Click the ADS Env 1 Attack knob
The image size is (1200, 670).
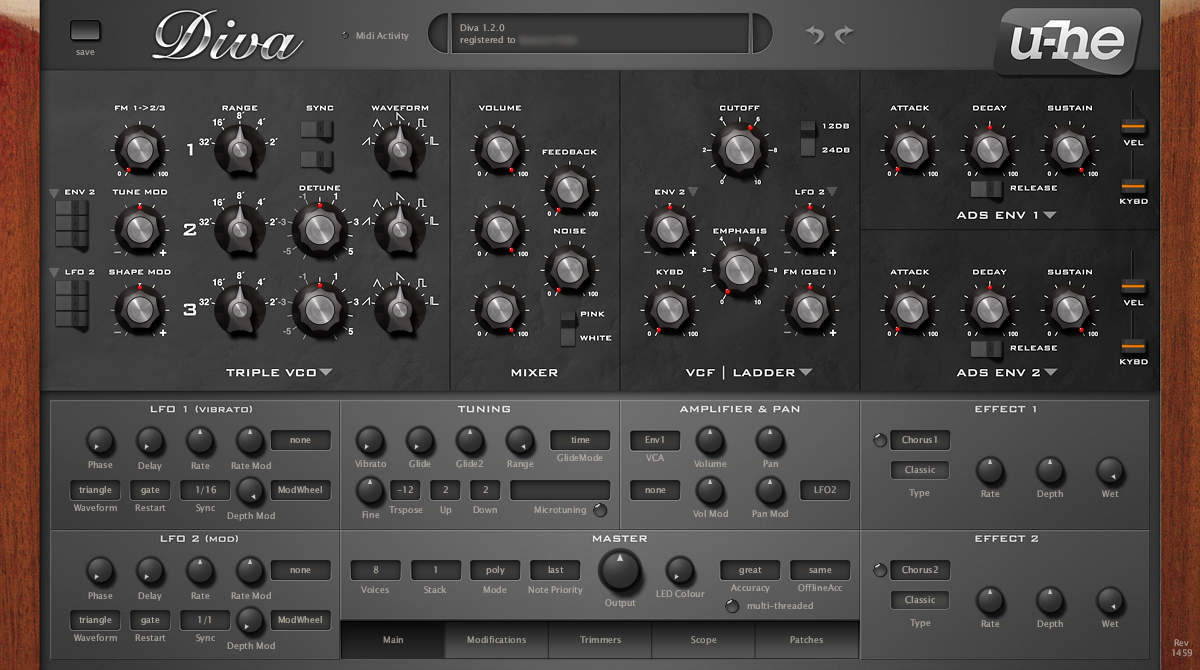coord(908,150)
